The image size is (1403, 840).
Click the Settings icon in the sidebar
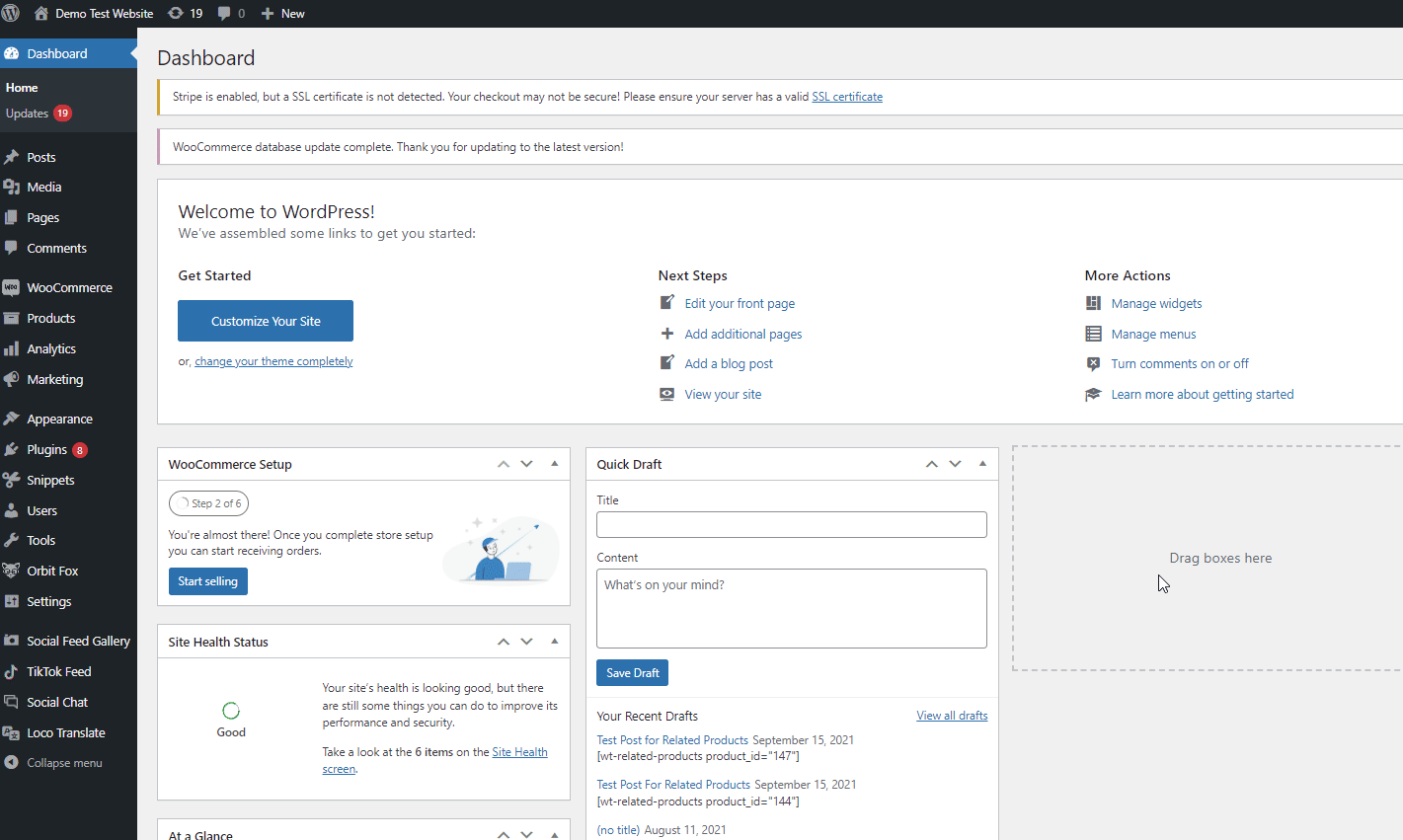point(12,601)
